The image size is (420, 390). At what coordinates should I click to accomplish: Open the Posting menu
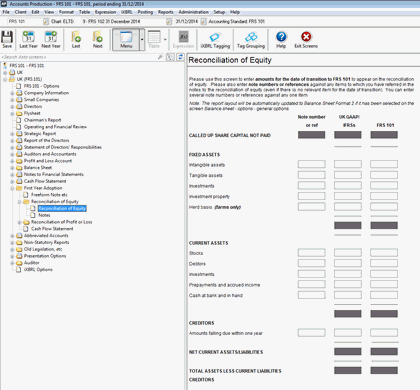click(x=145, y=12)
